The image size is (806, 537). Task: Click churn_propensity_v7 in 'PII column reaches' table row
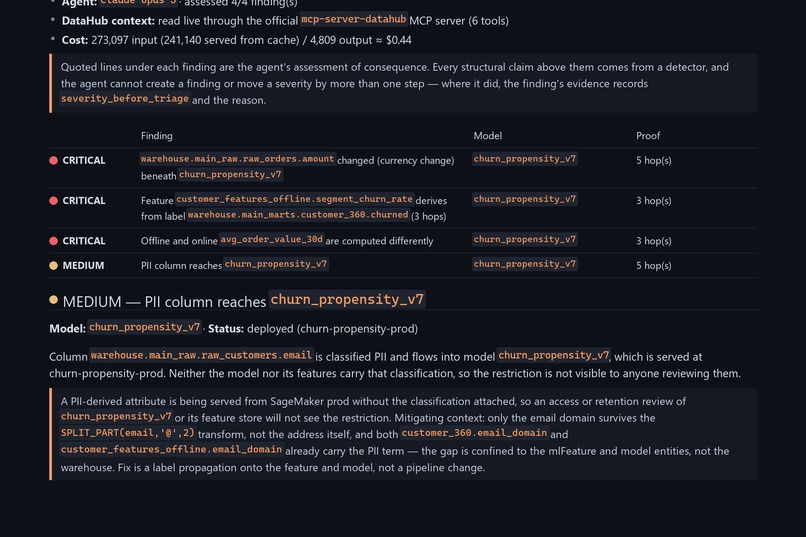coord(276,264)
